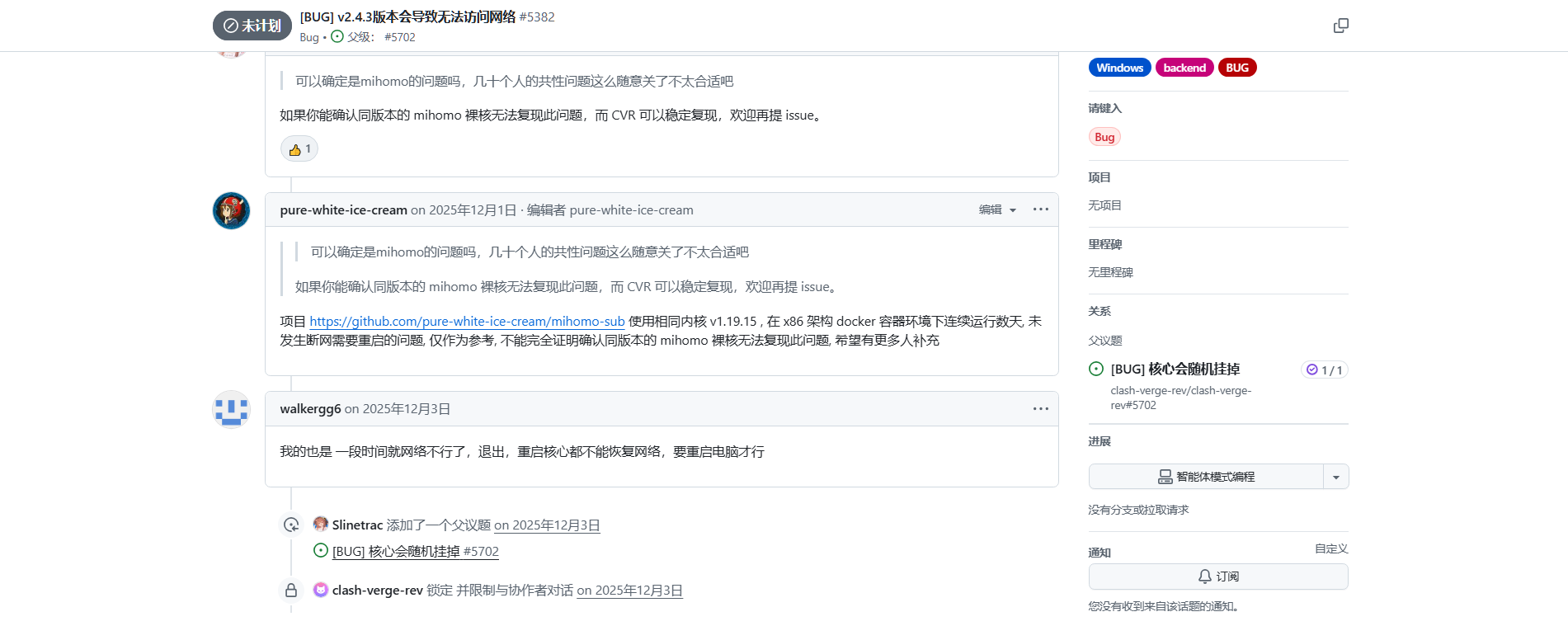This screenshot has height=626, width=1568.
Task: Expand dropdown arrow next to 智能体模式编程
Action: point(1335,477)
